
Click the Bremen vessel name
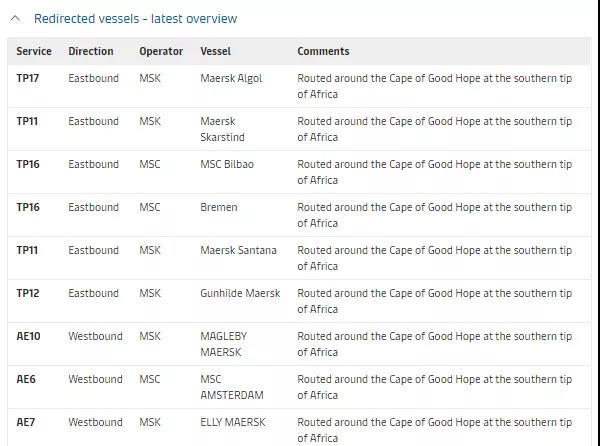(219, 207)
